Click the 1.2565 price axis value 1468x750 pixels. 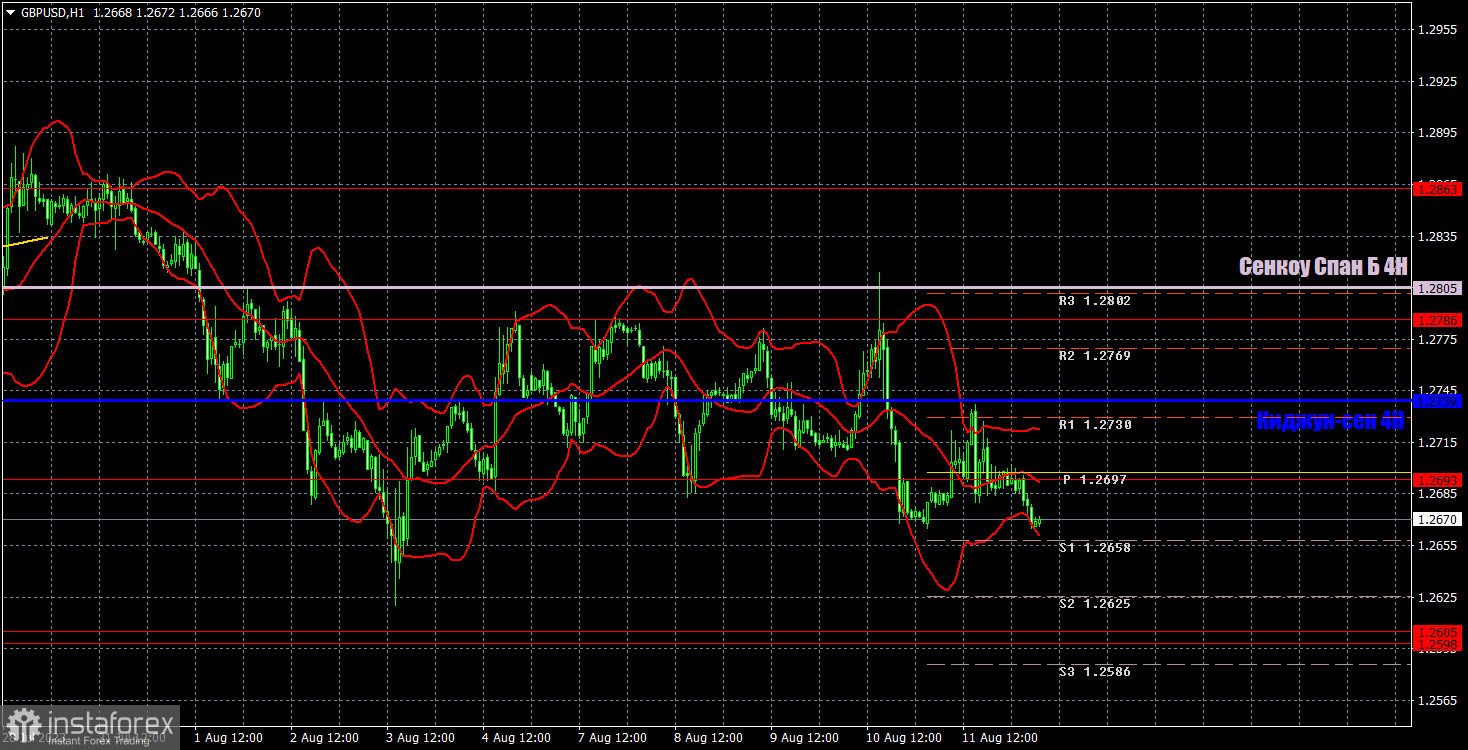(1439, 701)
